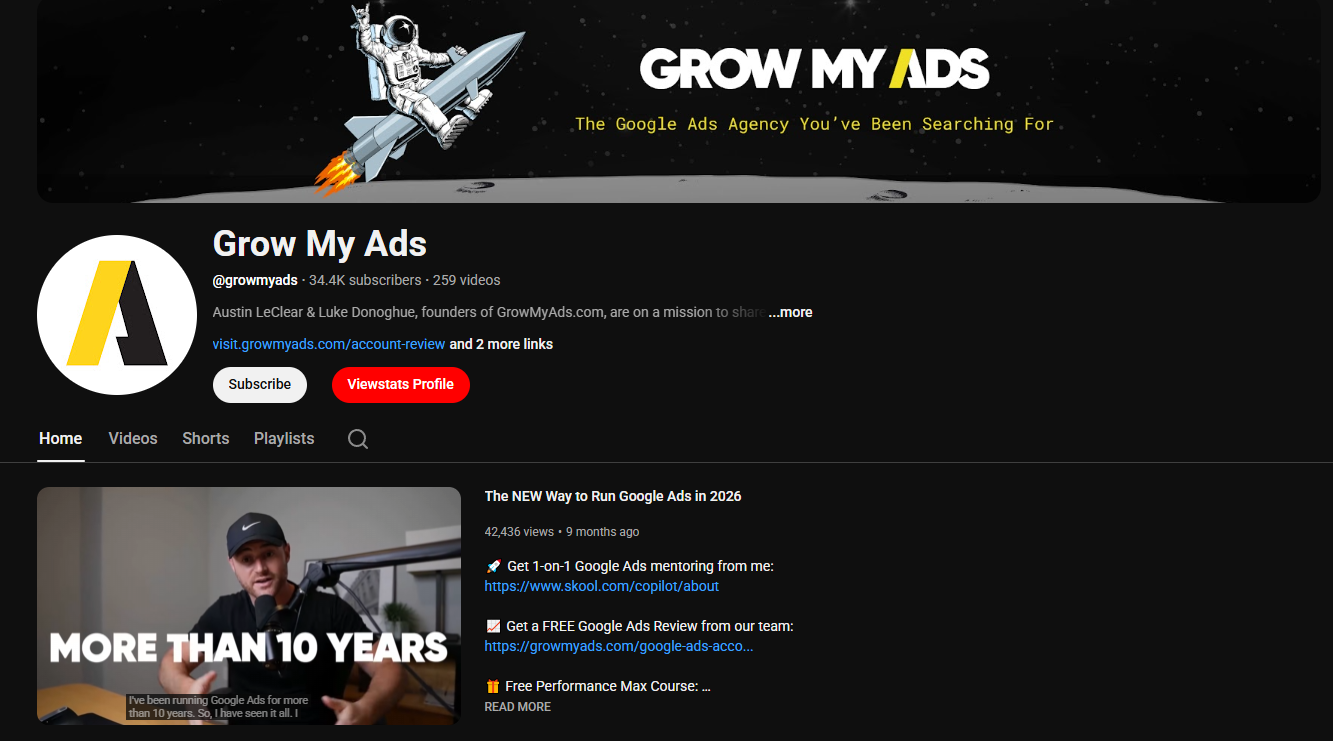
Task: Subscribe to the Grow My Ads channel
Action: click(x=260, y=385)
